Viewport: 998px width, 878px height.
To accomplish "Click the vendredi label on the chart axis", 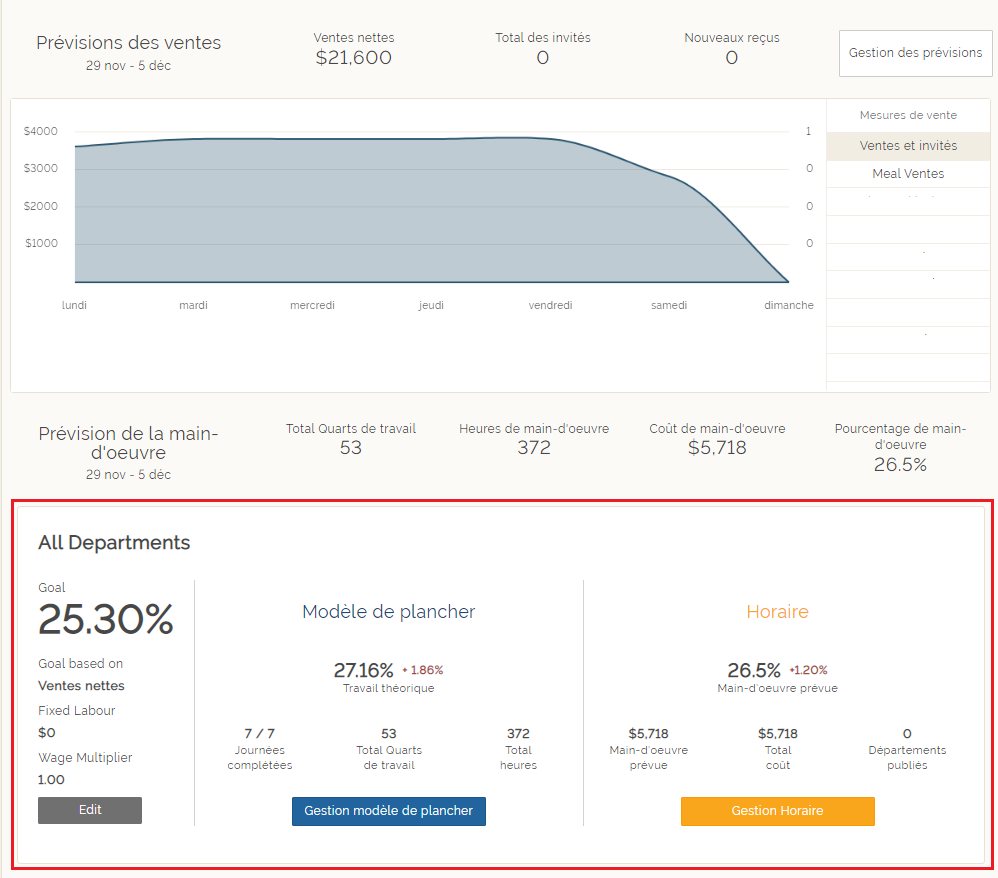I will point(550,306).
